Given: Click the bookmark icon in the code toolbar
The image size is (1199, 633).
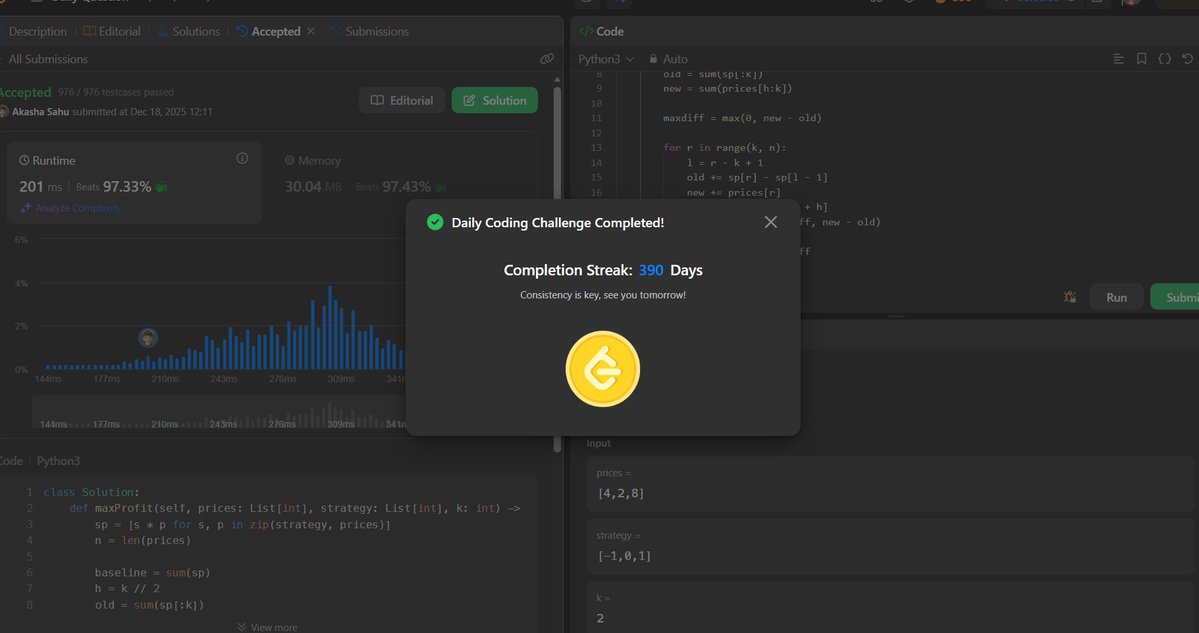Looking at the screenshot, I should [1142, 59].
